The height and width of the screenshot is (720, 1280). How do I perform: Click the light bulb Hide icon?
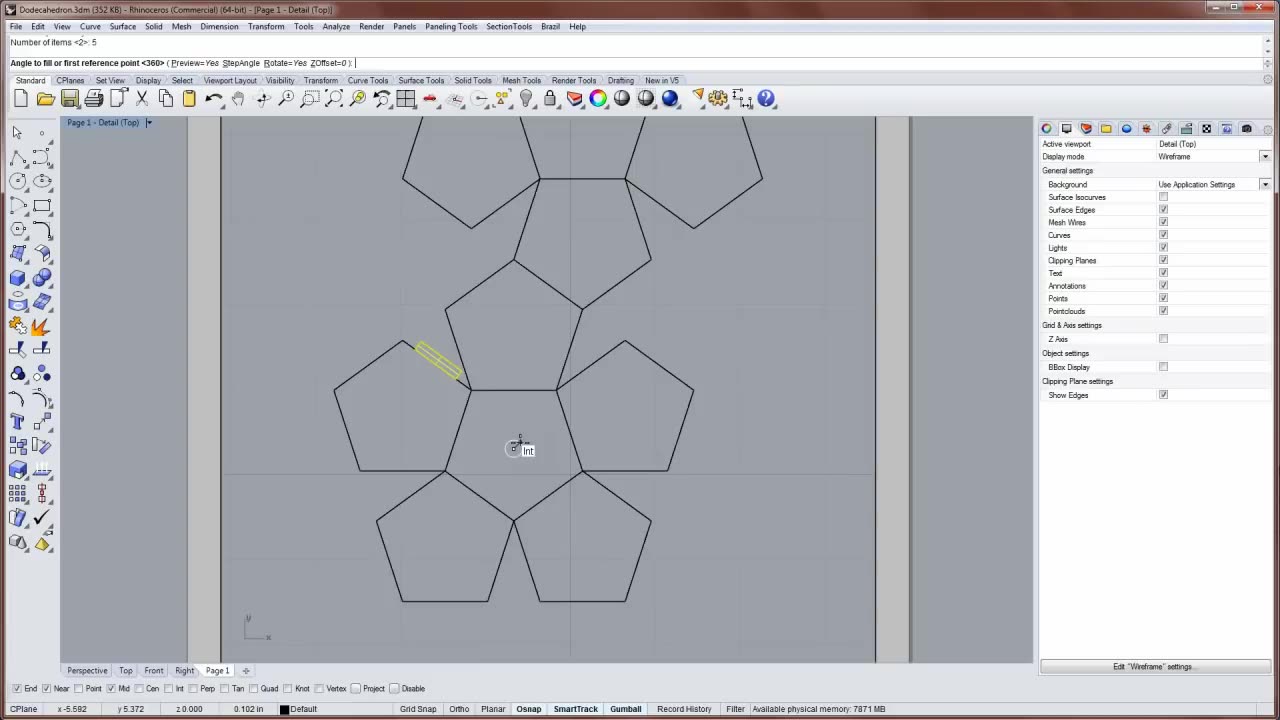[526, 98]
